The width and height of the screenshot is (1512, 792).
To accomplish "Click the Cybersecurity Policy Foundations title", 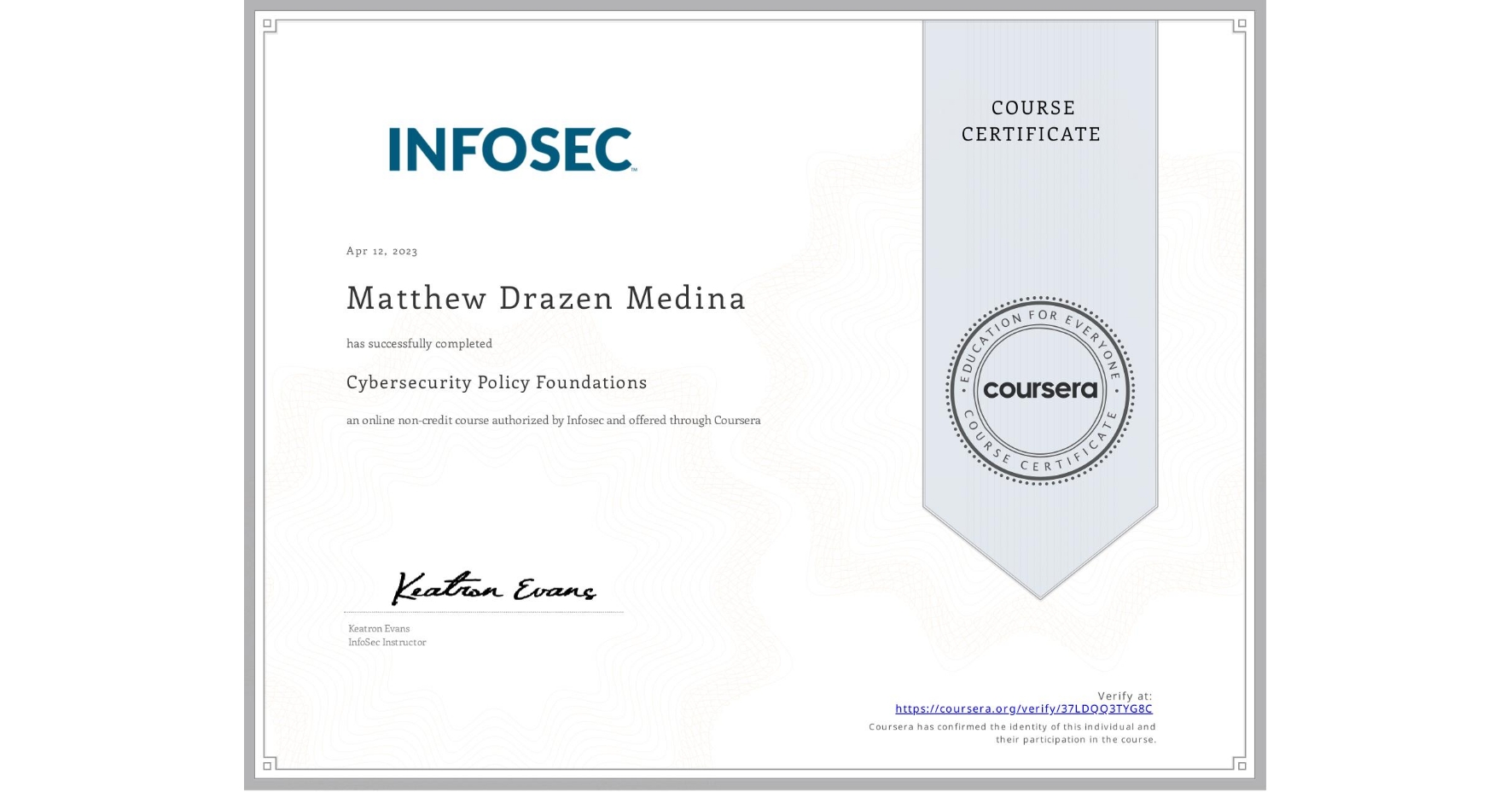I will (x=496, y=382).
